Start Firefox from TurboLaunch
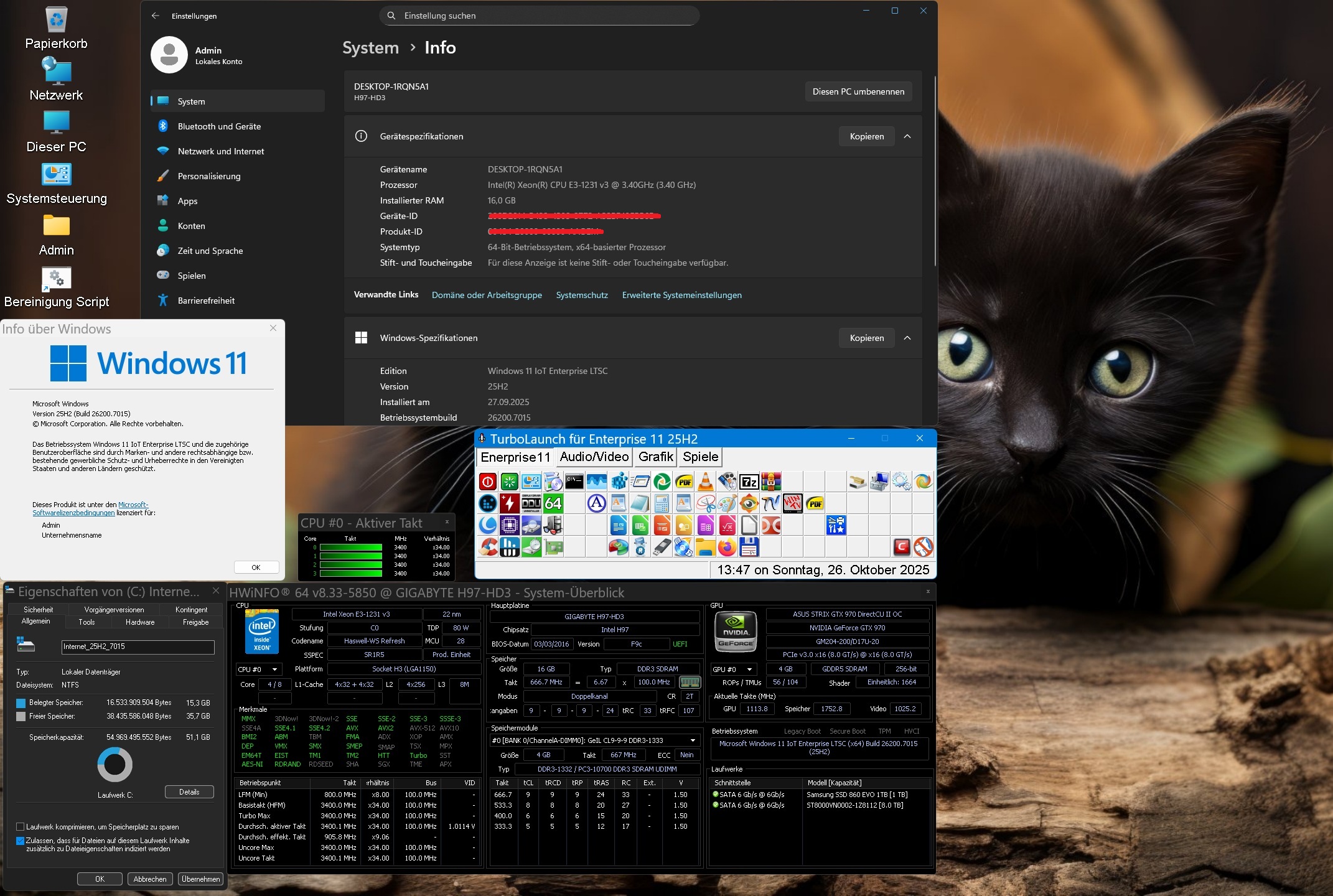 (x=727, y=548)
